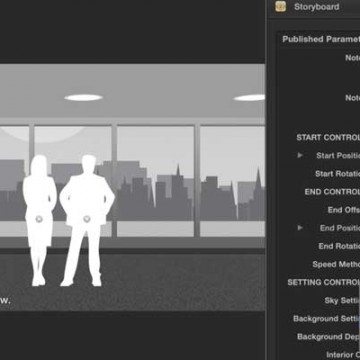The image size is (360, 360).
Task: Expand the Start Position disclosure triangle
Action: pos(300,155)
